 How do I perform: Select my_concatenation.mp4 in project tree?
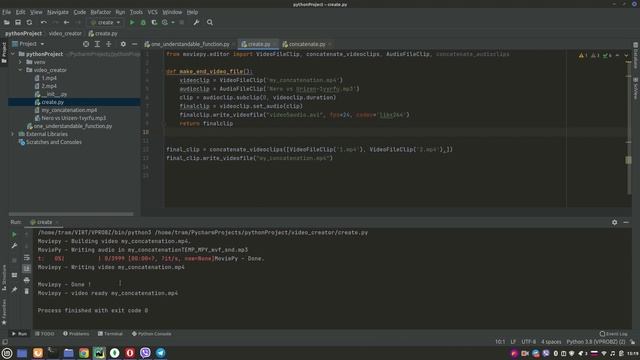click(x=69, y=110)
